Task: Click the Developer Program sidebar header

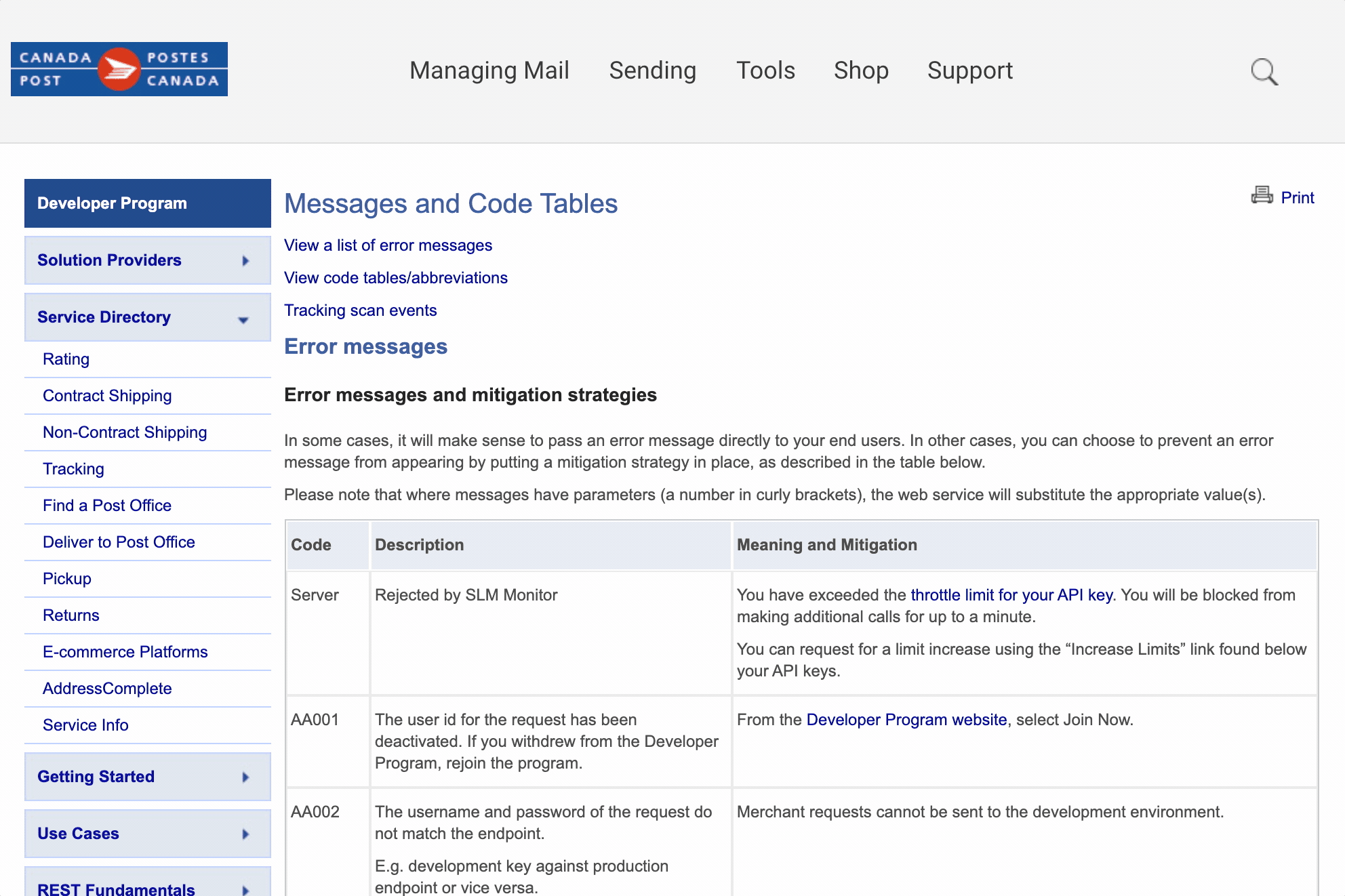Action: [148, 203]
